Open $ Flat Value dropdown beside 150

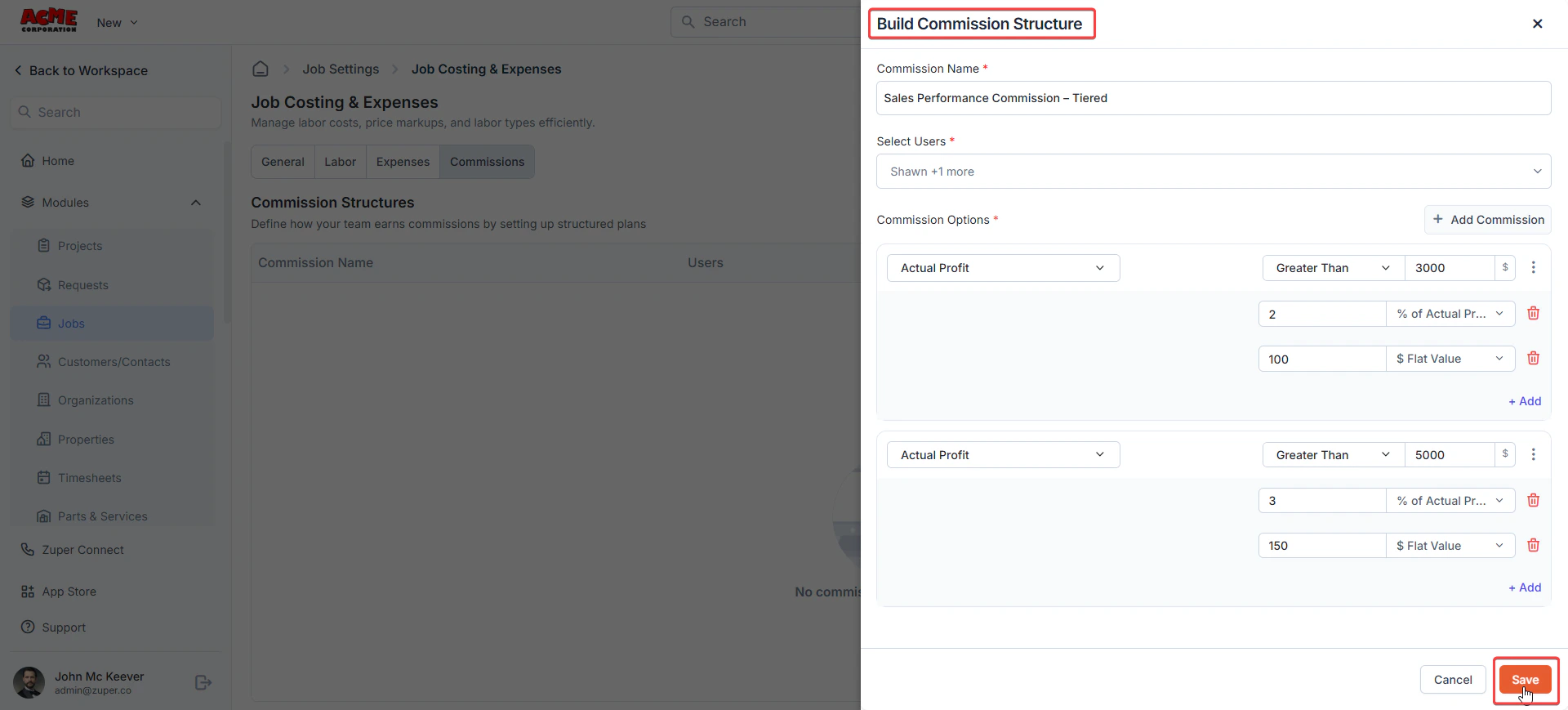[x=1450, y=546]
